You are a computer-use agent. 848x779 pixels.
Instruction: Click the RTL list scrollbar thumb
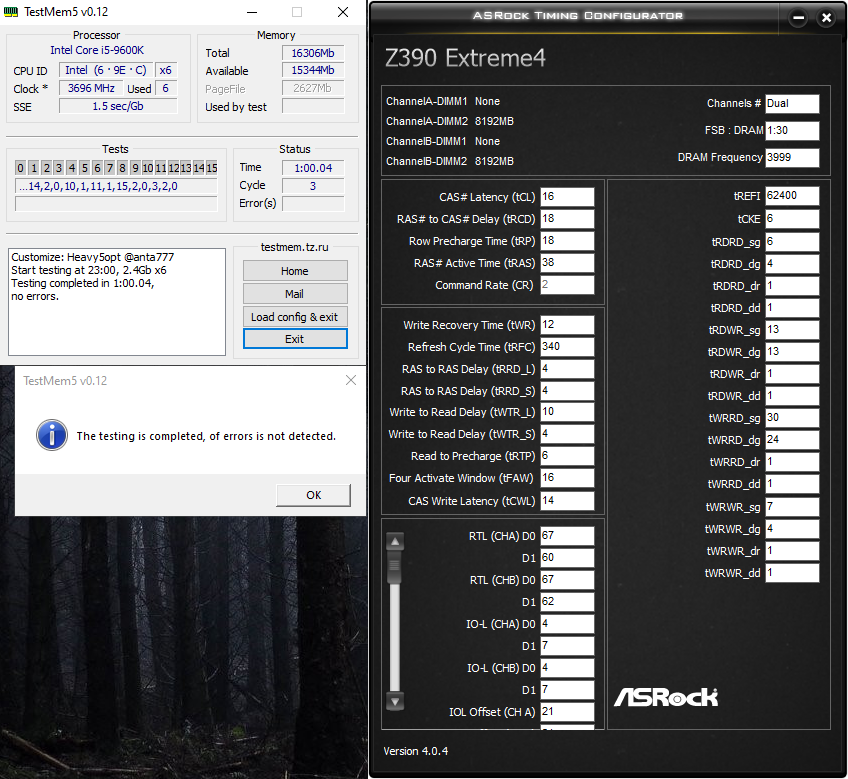[x=395, y=567]
